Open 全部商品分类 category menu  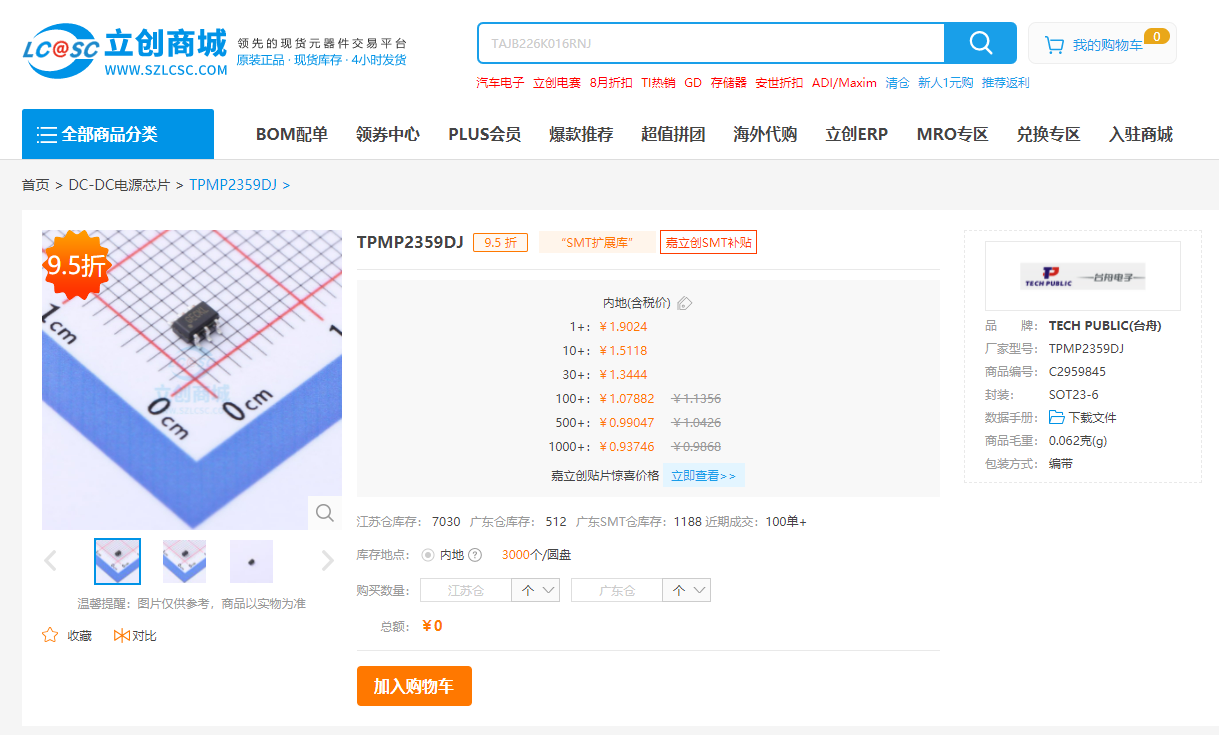tap(118, 134)
